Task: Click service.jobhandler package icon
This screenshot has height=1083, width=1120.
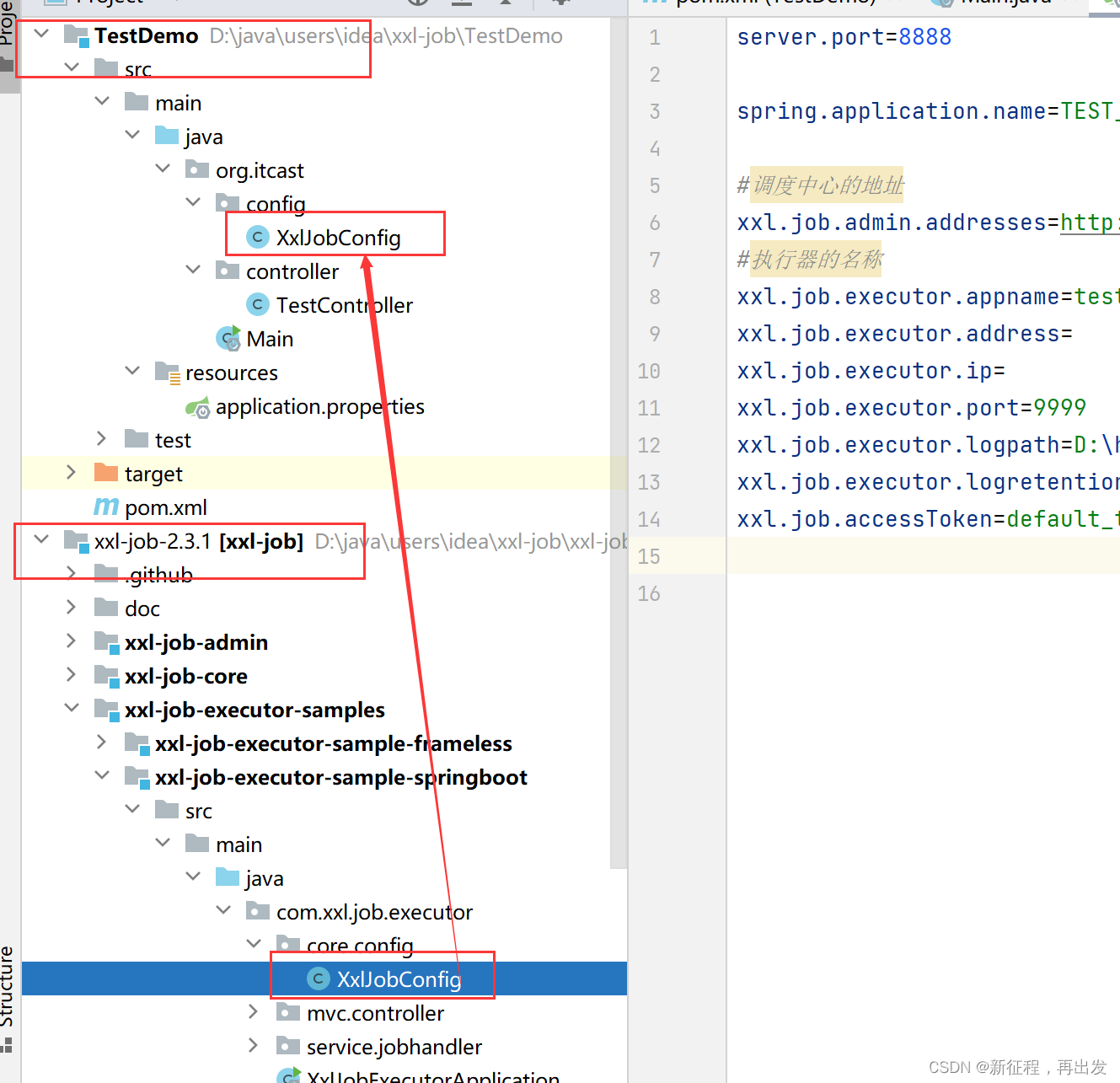Action: click(288, 1046)
